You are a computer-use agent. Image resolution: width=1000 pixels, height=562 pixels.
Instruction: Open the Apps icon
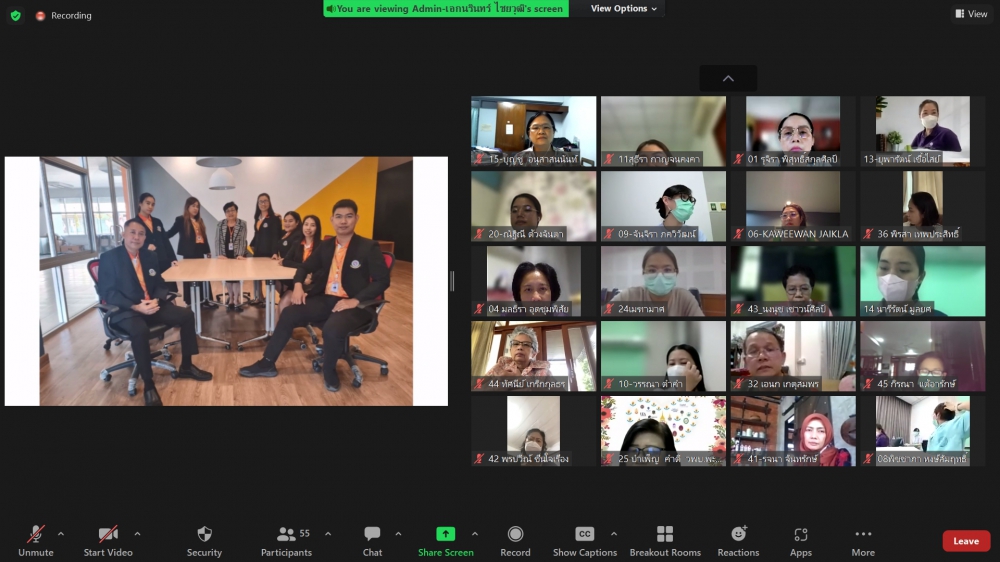800,535
